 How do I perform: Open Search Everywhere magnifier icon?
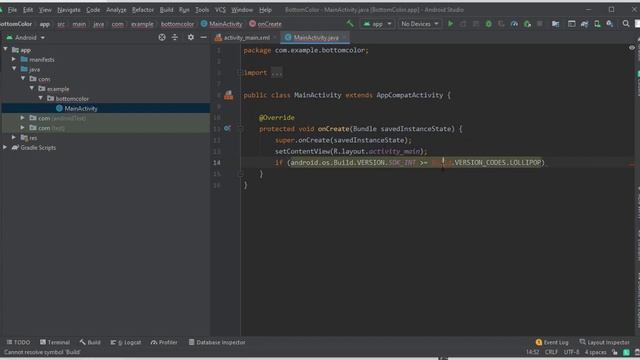(626, 24)
